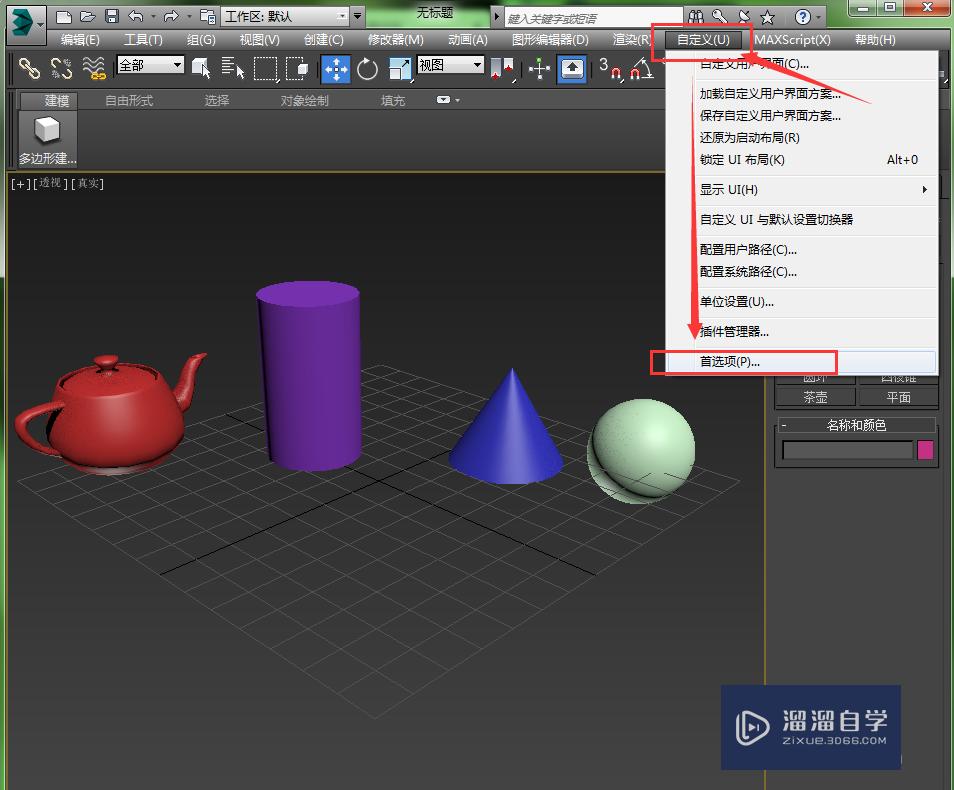954x790 pixels.
Task: Click the Select and Link chain icon
Action: point(29,68)
